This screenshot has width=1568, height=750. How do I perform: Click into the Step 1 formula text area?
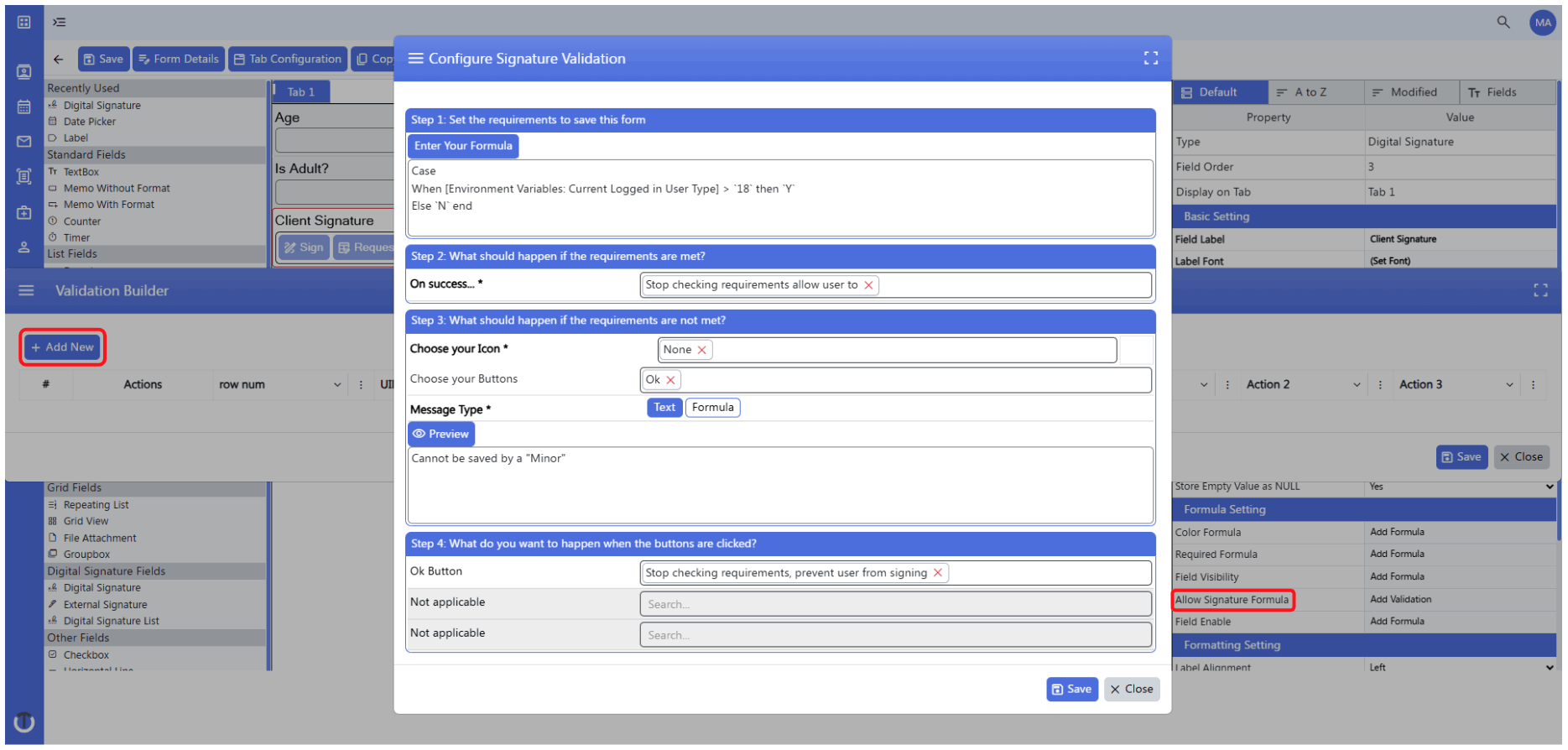pyautogui.click(x=780, y=198)
